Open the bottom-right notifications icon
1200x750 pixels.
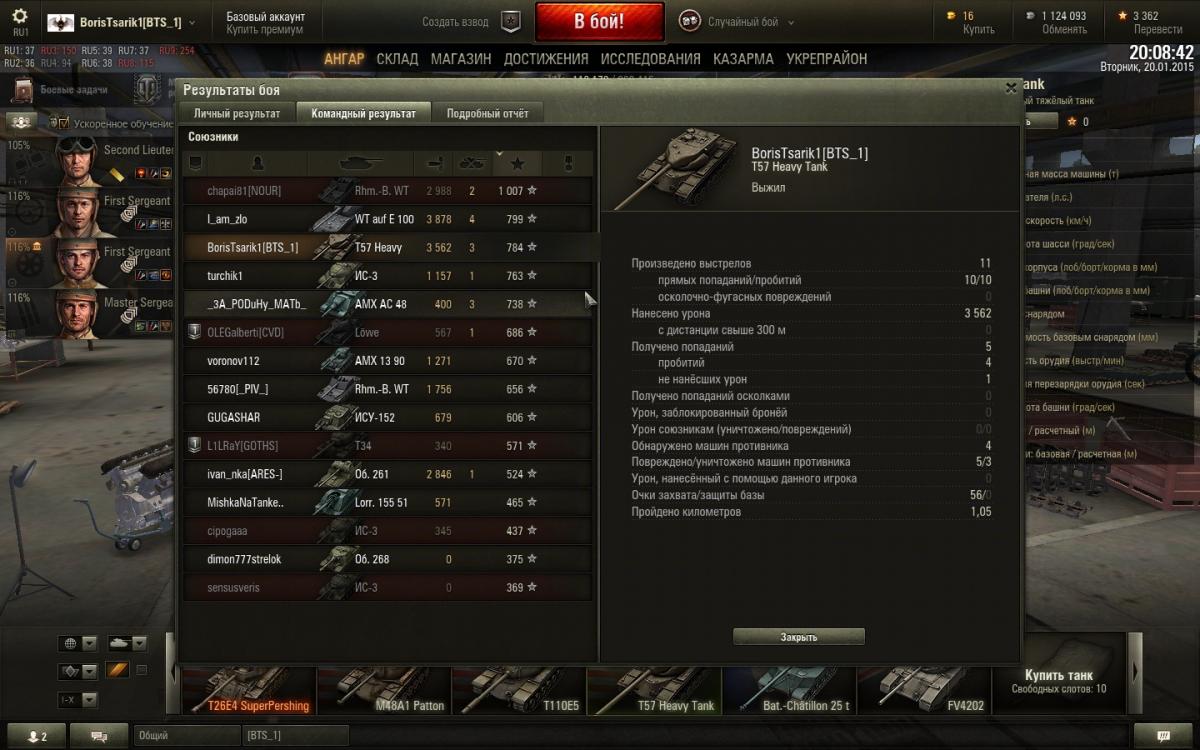click(x=1162, y=736)
